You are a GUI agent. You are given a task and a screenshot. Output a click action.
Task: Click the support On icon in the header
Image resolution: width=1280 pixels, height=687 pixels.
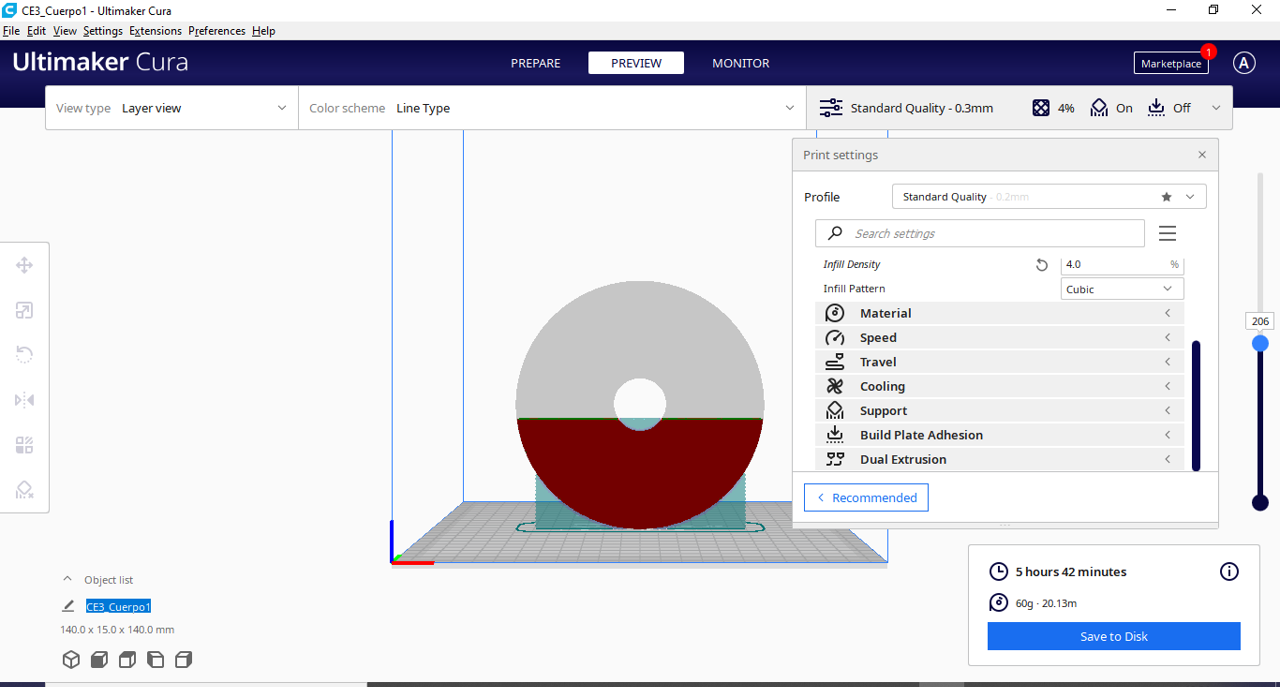(x=1099, y=108)
